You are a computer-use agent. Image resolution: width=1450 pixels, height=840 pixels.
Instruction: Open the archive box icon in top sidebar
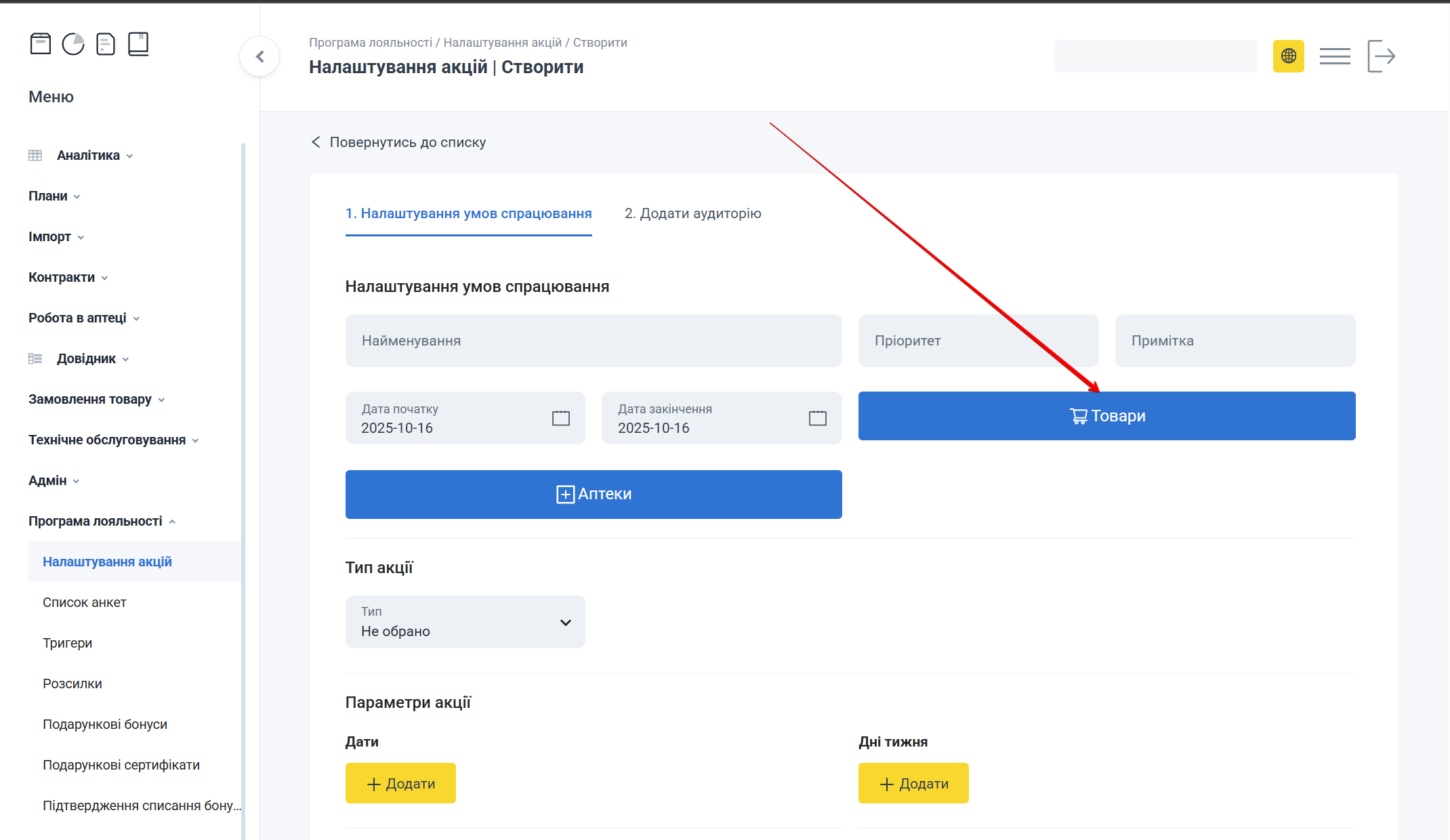click(41, 43)
